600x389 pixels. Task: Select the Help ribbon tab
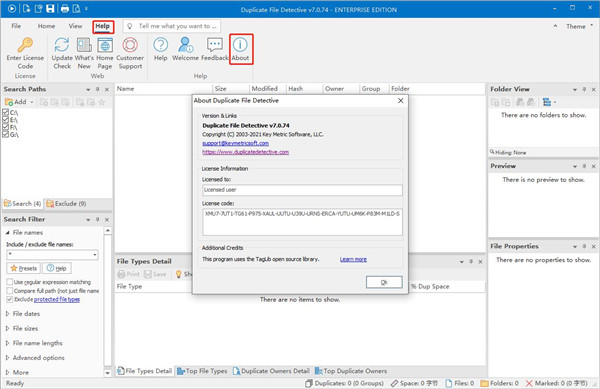103,26
